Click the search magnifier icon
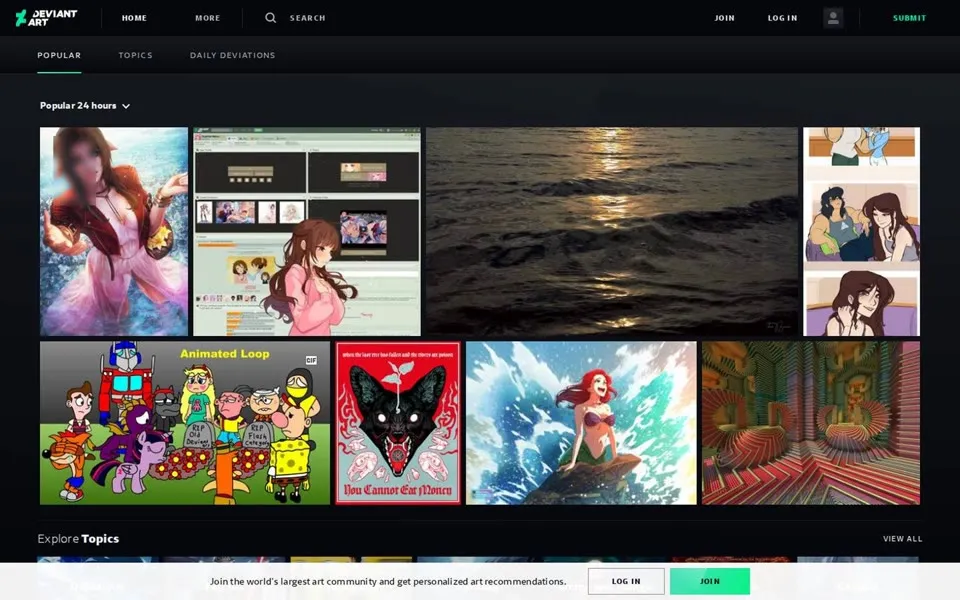Image resolution: width=960 pixels, height=600 pixels. (x=270, y=18)
